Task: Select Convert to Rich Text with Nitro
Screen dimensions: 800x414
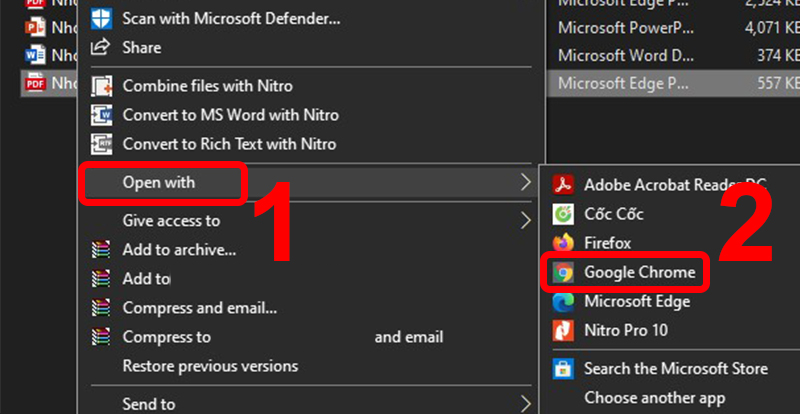Action: point(229,144)
